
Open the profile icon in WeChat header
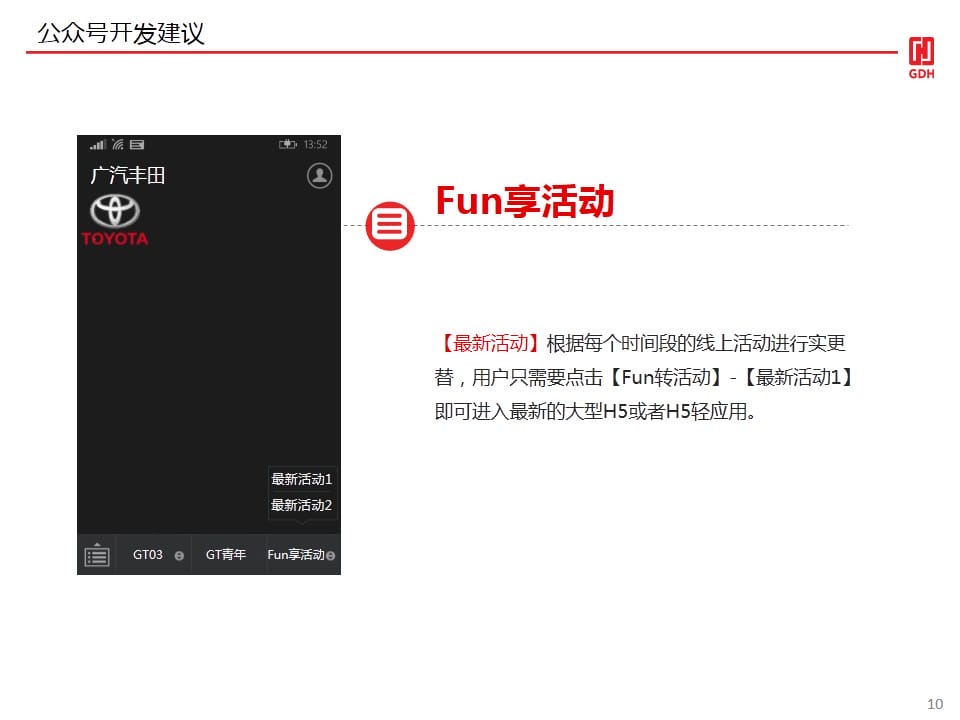pos(320,176)
